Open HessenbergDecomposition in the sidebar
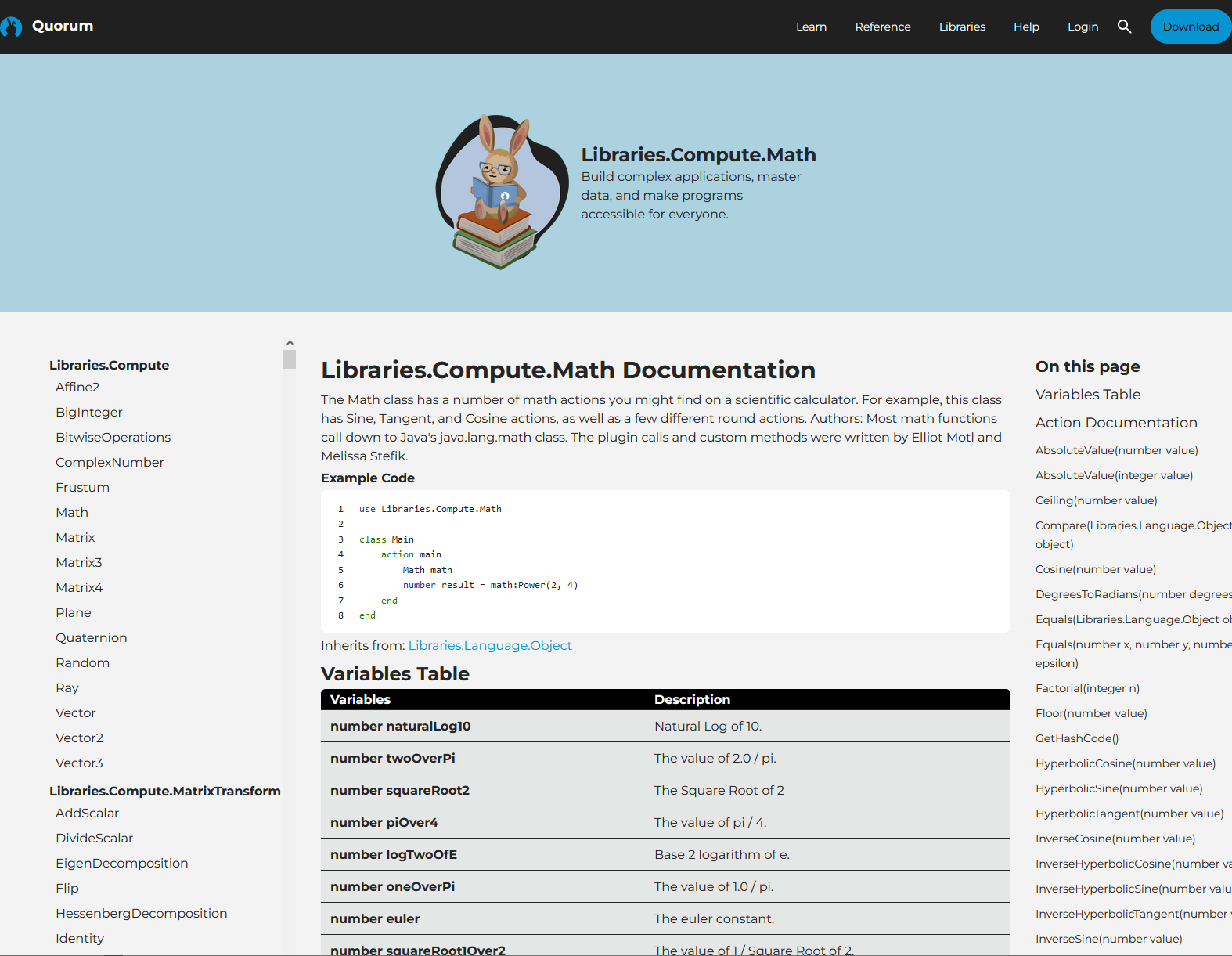 (x=141, y=913)
